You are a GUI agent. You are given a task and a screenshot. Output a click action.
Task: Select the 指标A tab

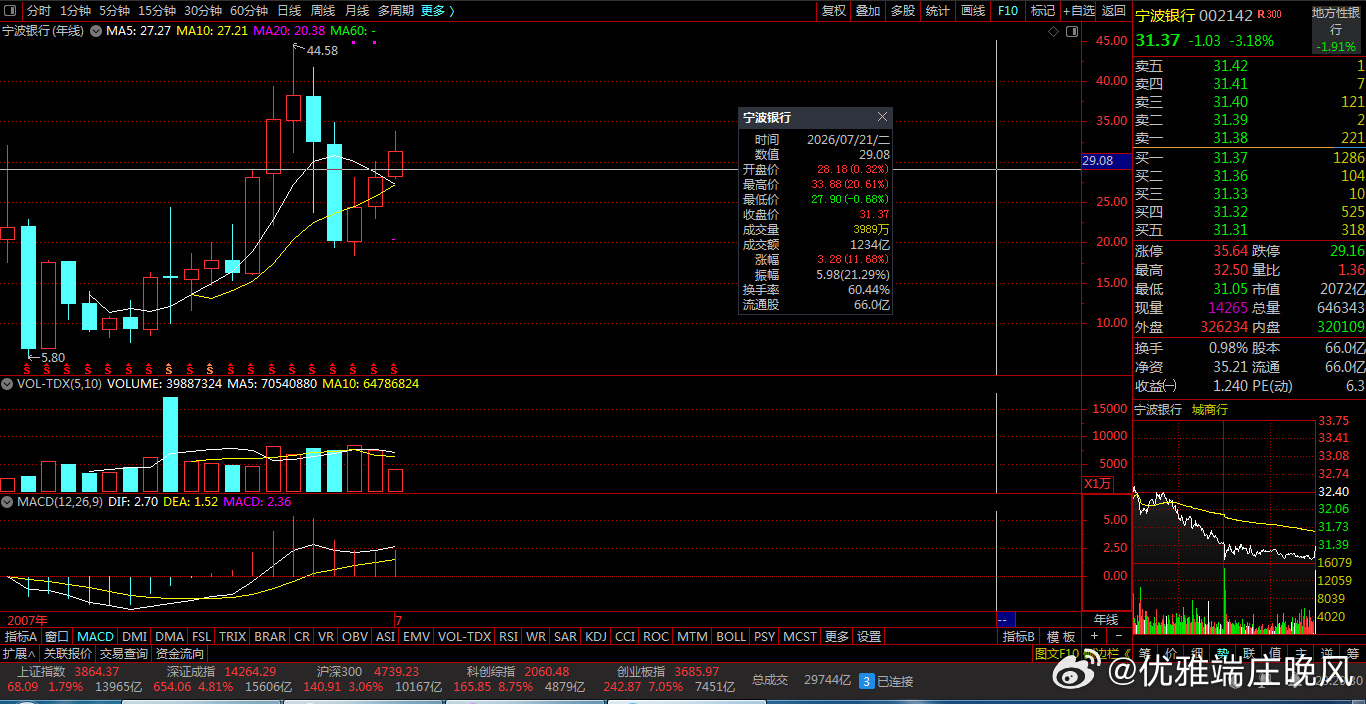click(x=21, y=636)
